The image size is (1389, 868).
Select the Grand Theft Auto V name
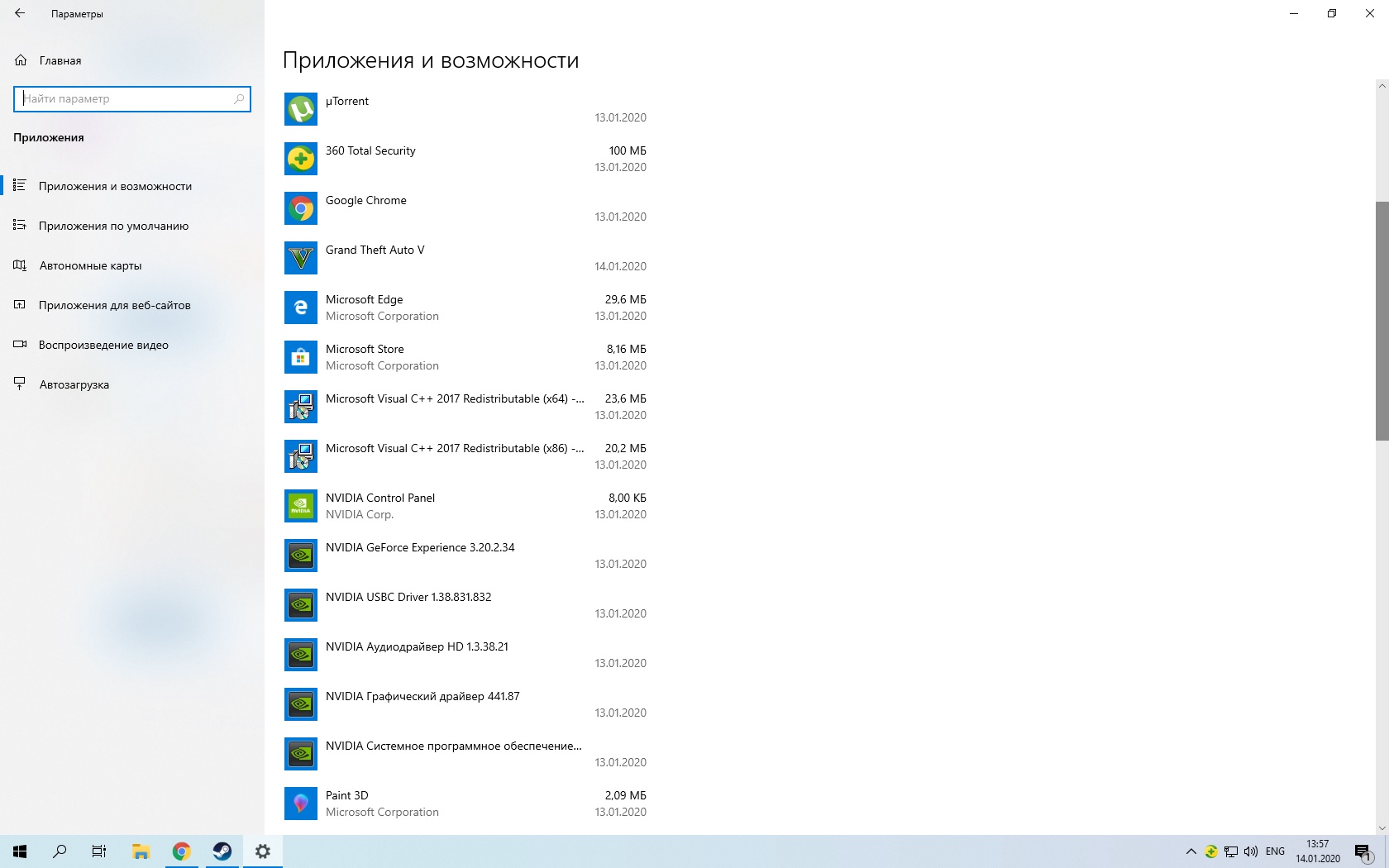coord(375,250)
